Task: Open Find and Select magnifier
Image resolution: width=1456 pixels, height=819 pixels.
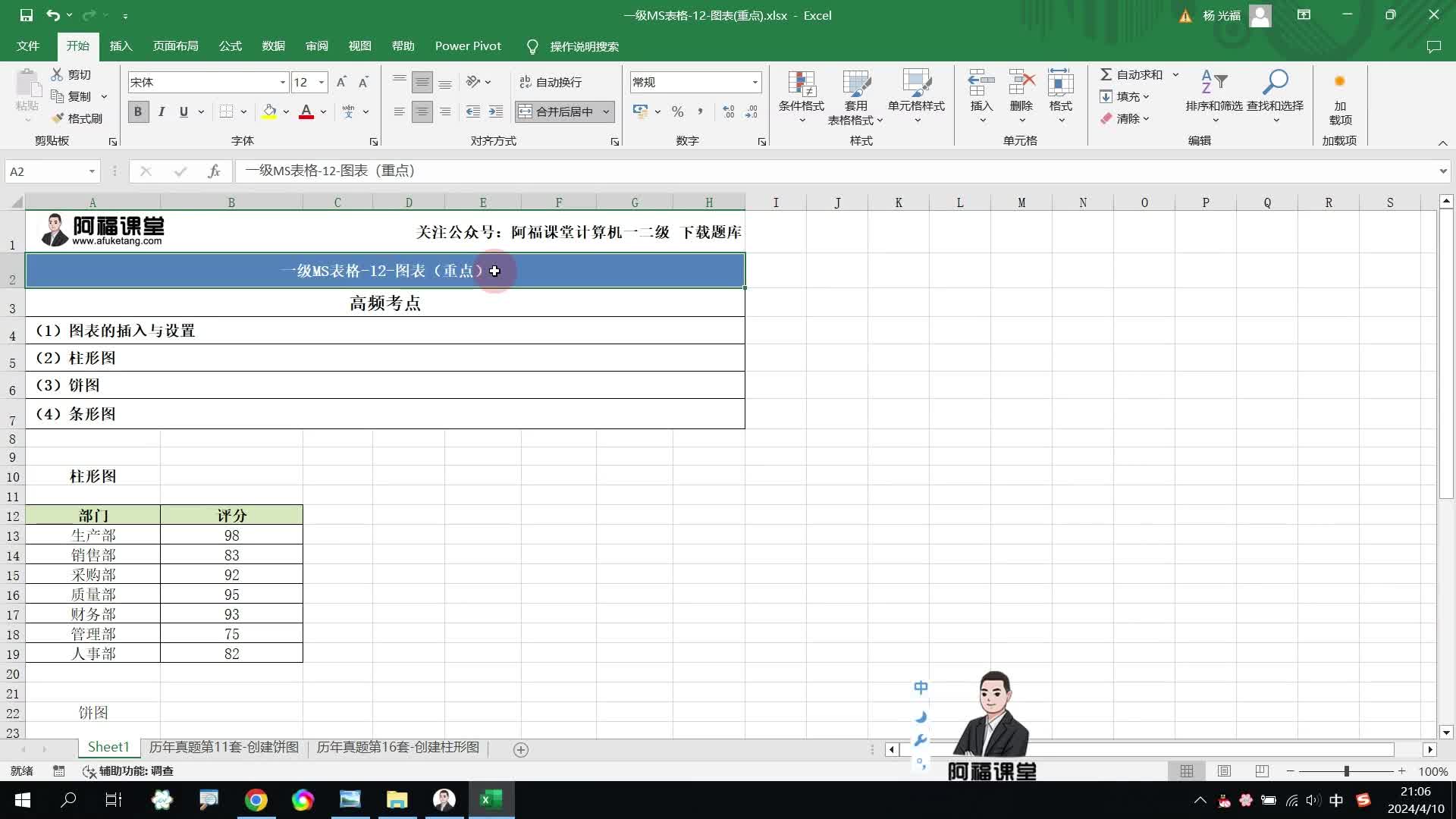Action: coord(1275,97)
